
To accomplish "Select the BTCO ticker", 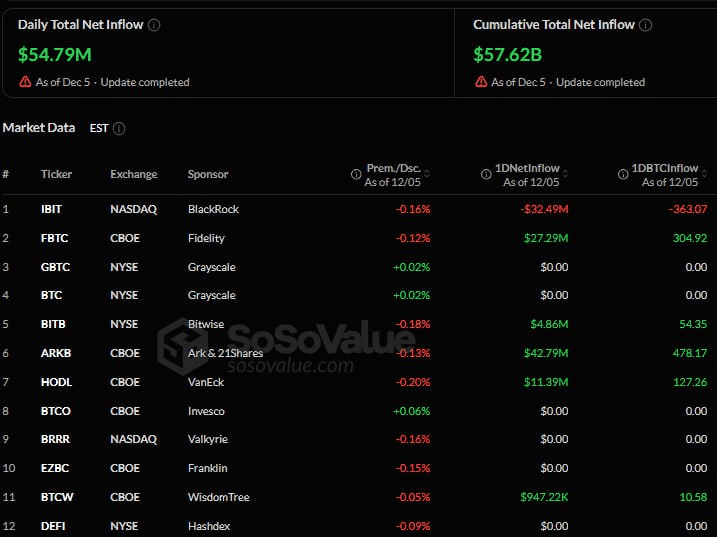I will (x=55, y=411).
